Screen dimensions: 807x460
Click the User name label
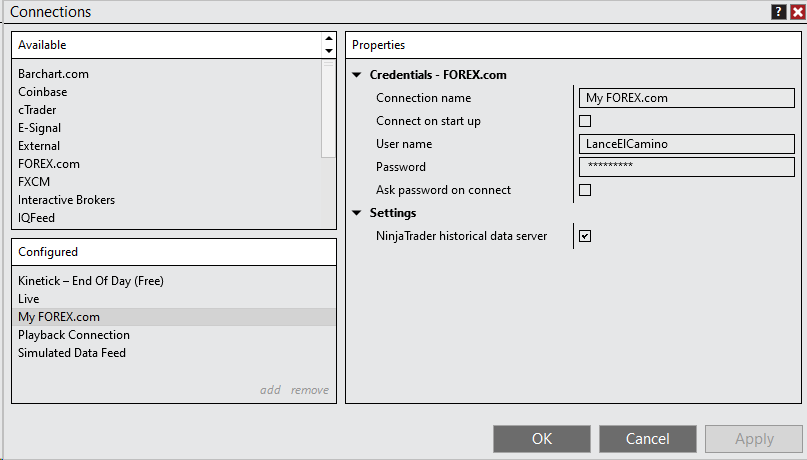click(404, 144)
